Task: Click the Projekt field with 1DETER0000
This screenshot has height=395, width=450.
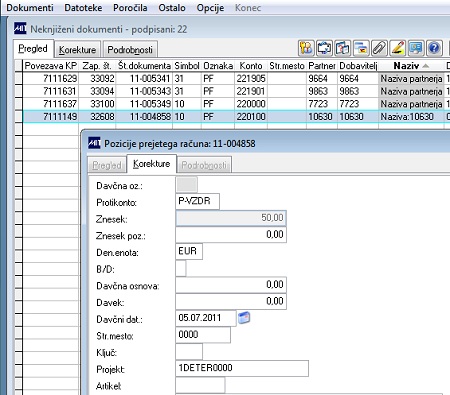Action: click(242, 368)
